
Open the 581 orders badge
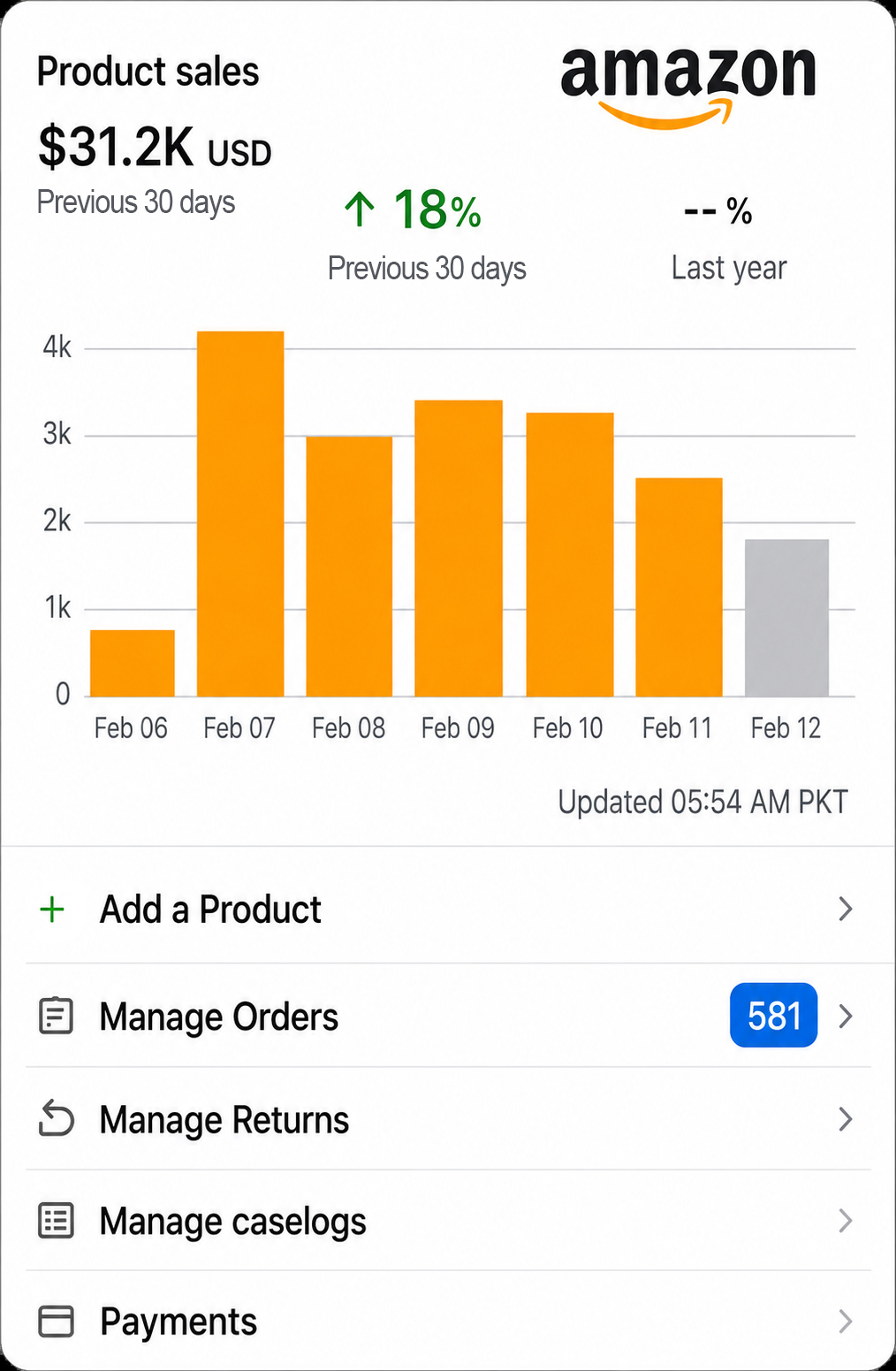point(773,1016)
